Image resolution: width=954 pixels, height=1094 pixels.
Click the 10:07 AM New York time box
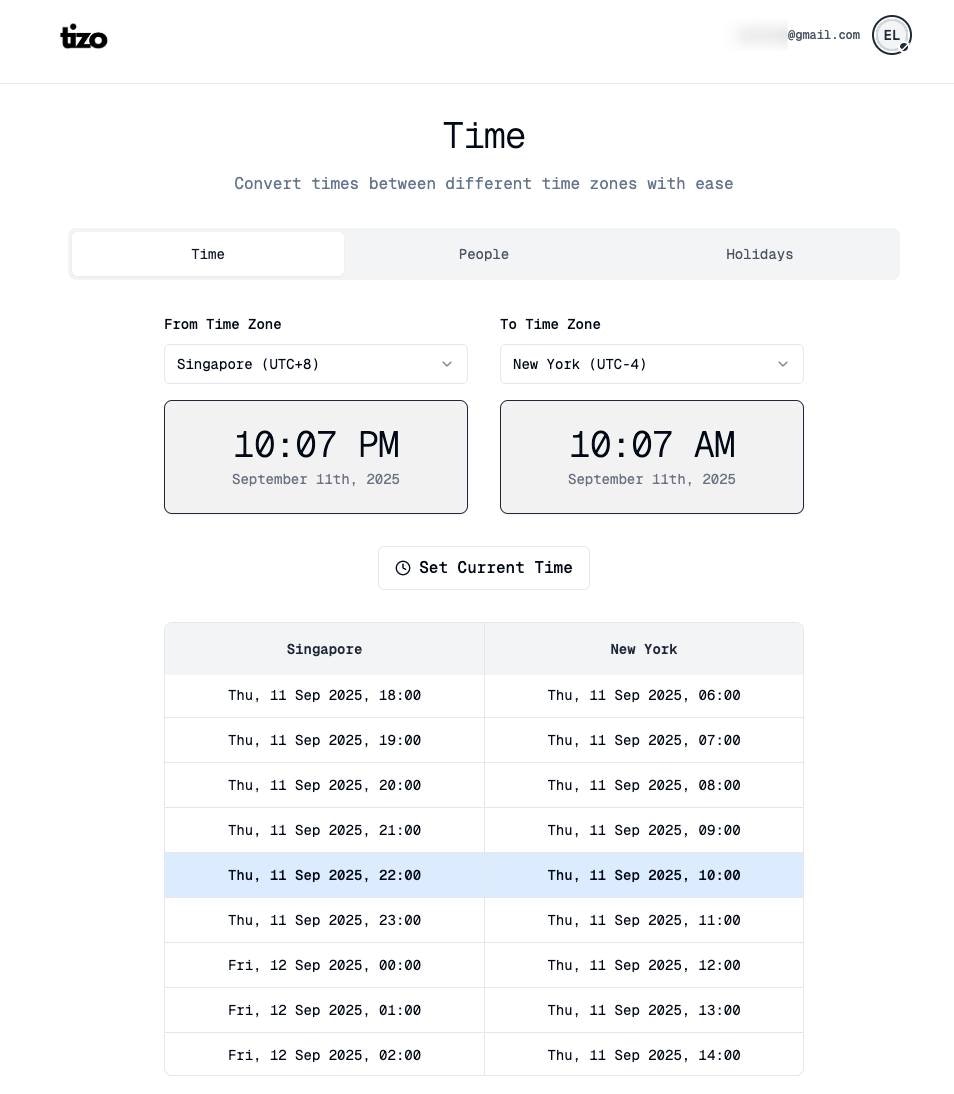pyautogui.click(x=652, y=457)
